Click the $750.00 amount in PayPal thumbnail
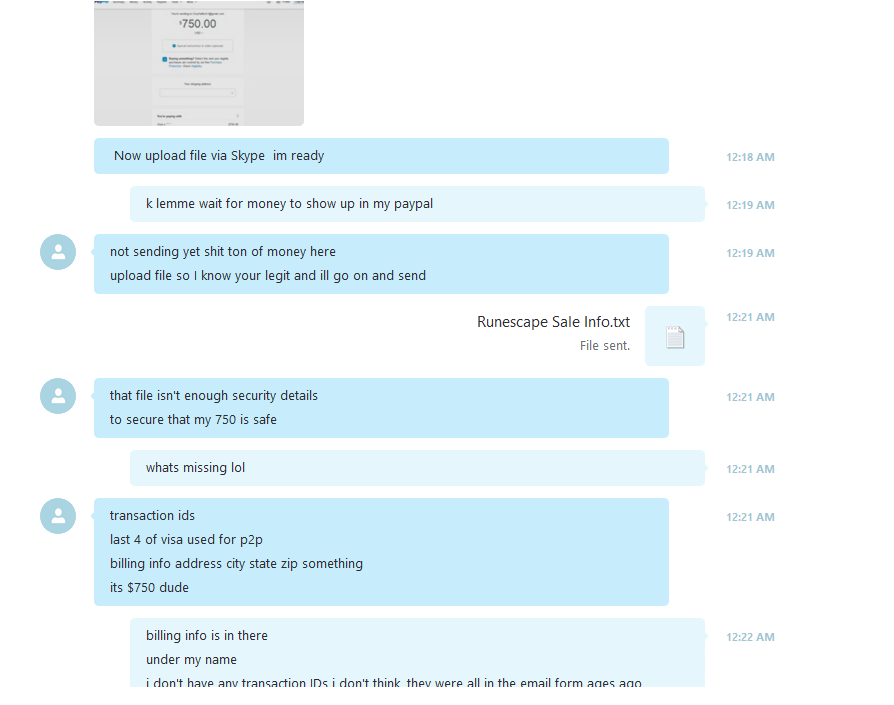The width and height of the screenshot is (894, 705). (198, 24)
